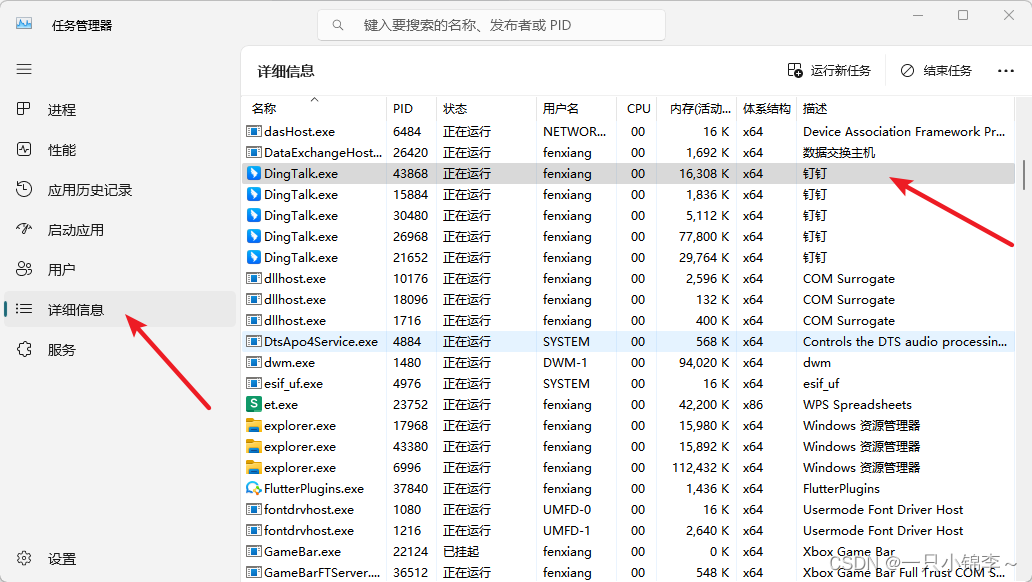Sort by the 用户名 column header
The height and width of the screenshot is (582, 1032).
tap(576, 109)
